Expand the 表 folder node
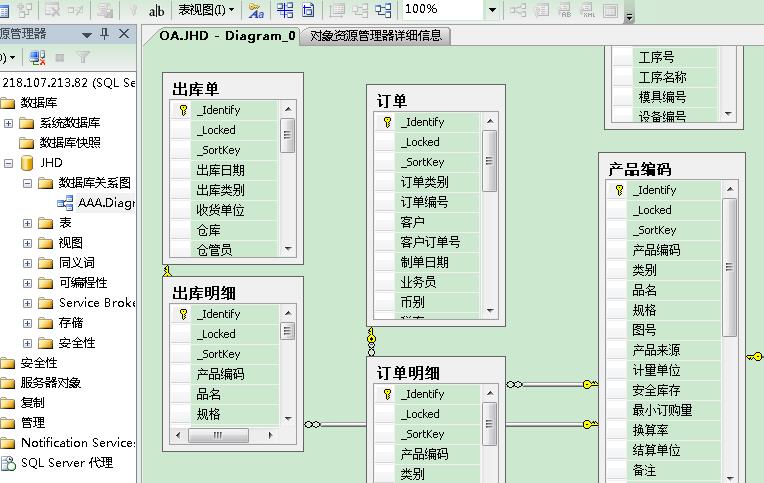The image size is (764, 483). tap(28, 223)
